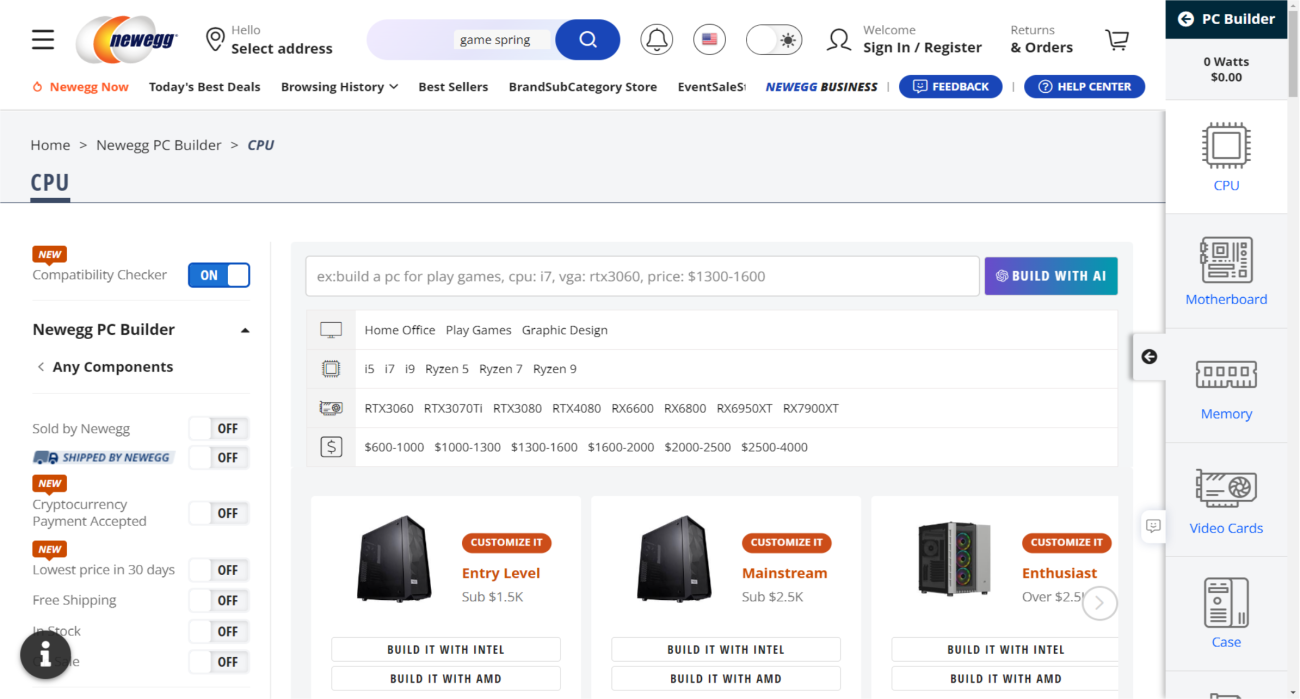Click the CPU chip row icon
The height and width of the screenshot is (699, 1300).
coord(331,369)
